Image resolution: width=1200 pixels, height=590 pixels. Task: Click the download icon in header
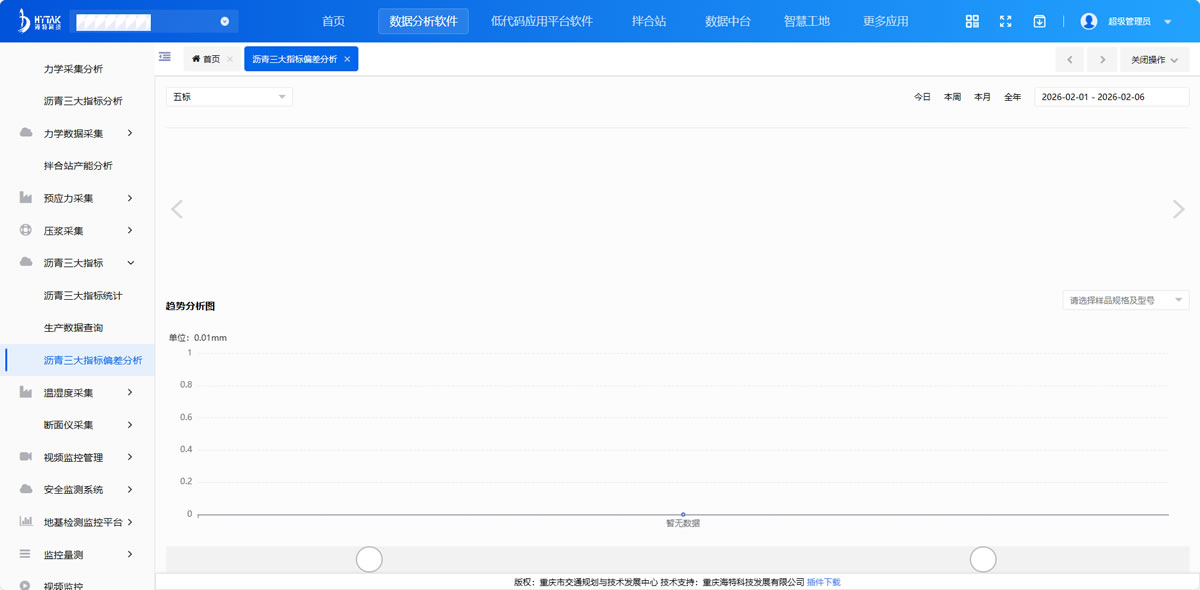(1040, 21)
